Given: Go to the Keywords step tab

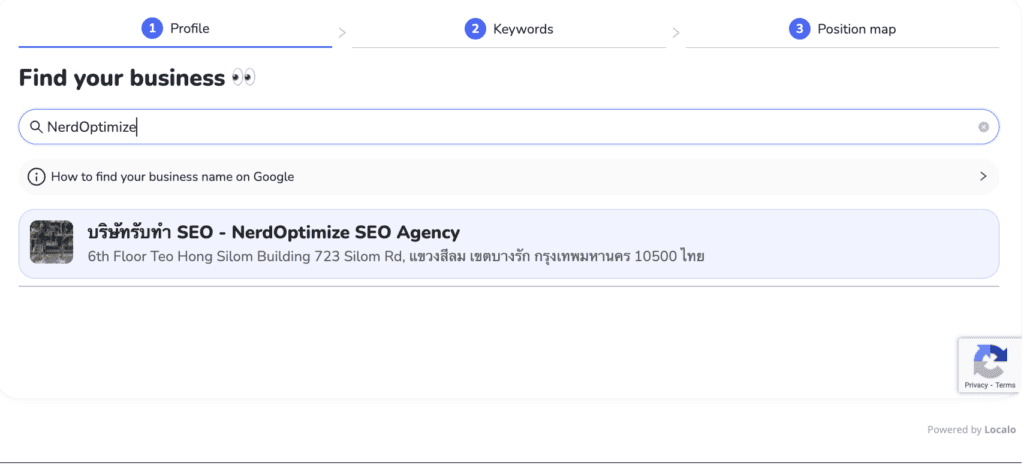Looking at the screenshot, I should click(x=522, y=29).
